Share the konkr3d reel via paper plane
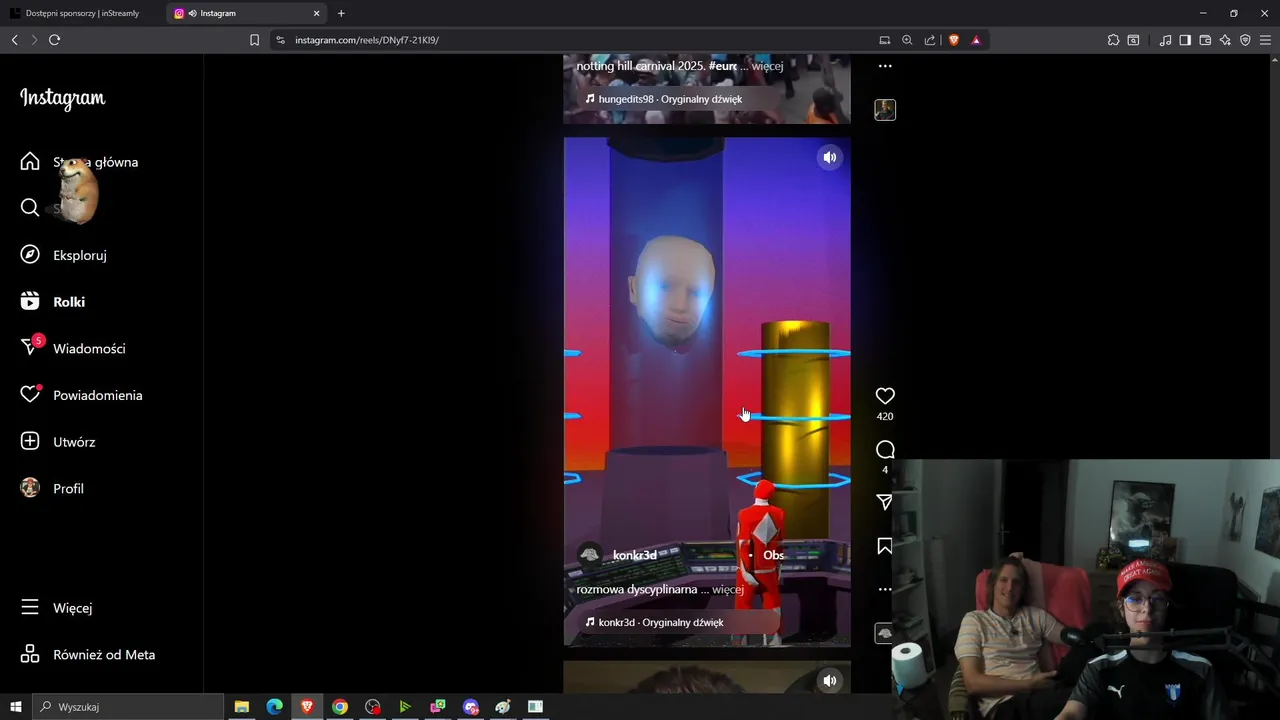Viewport: 1280px width, 720px height. click(885, 502)
